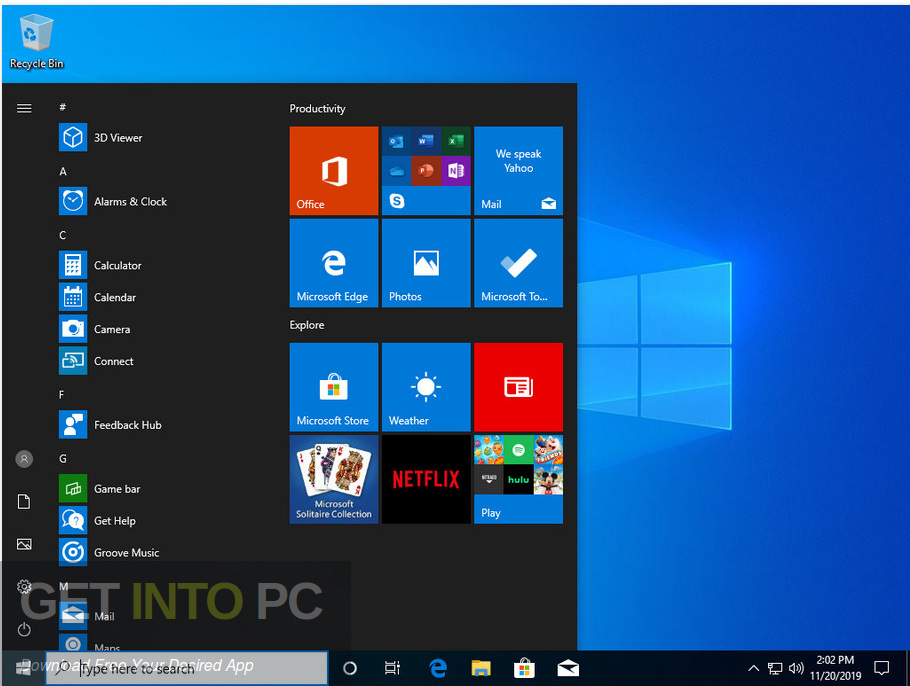Screen dimensions: 910x686
Task: Click the network icon in tray
Action: tap(775, 669)
